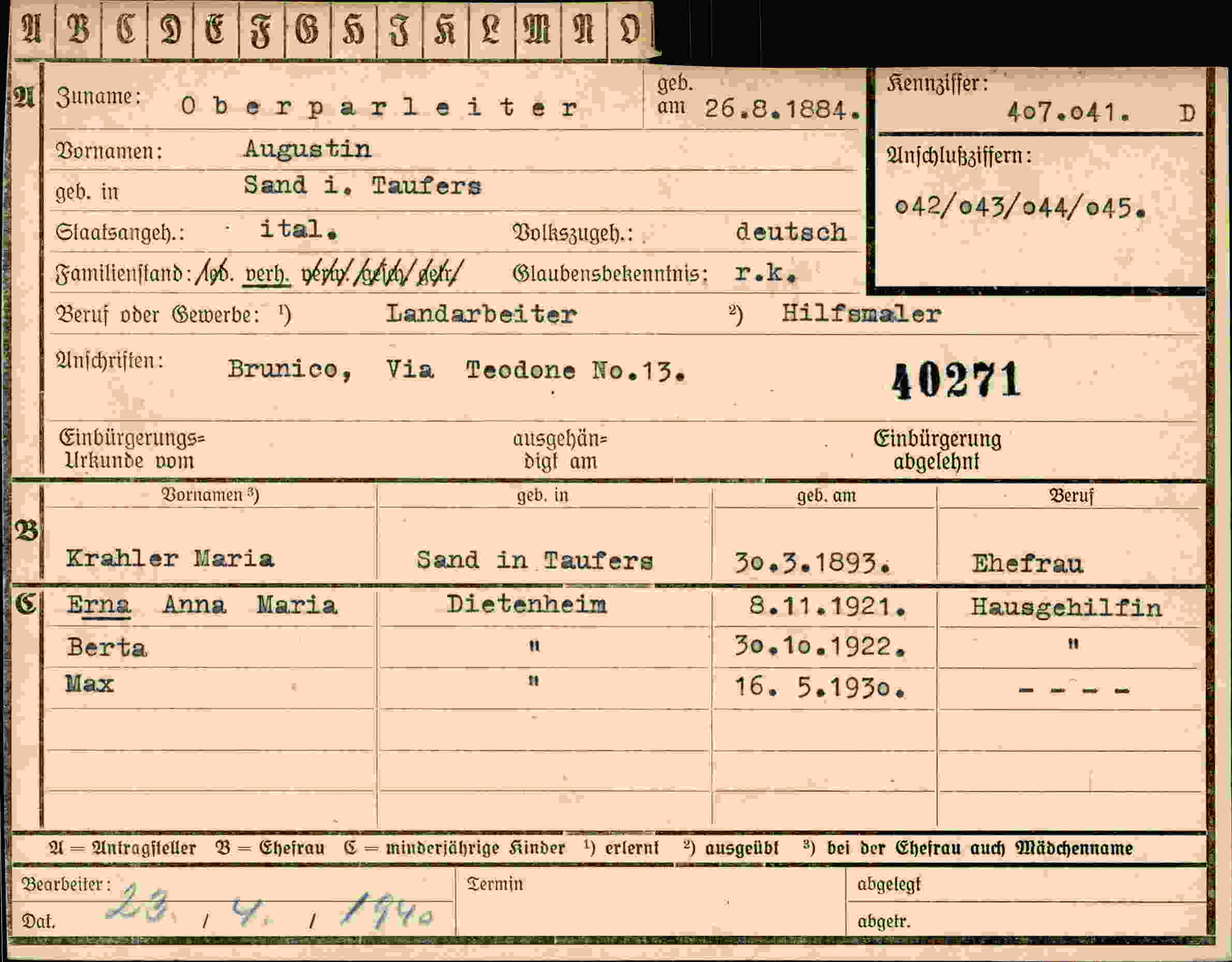The height and width of the screenshot is (962, 1232).
Task: Click the 'minderjährige Kinder' legend text
Action: tap(475, 848)
